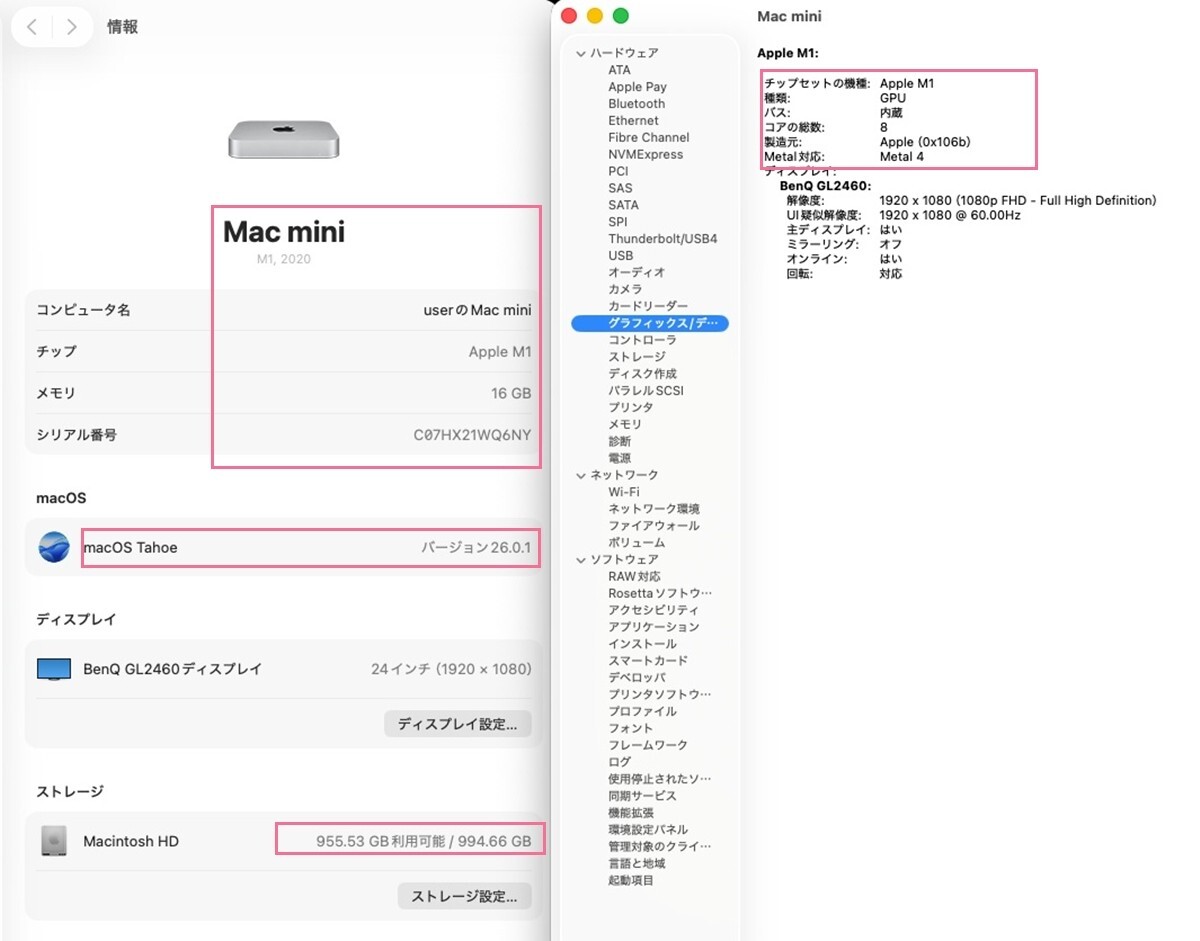Collapse the ハードウェア tree section
This screenshot has width=1200, height=941.
pos(581,53)
